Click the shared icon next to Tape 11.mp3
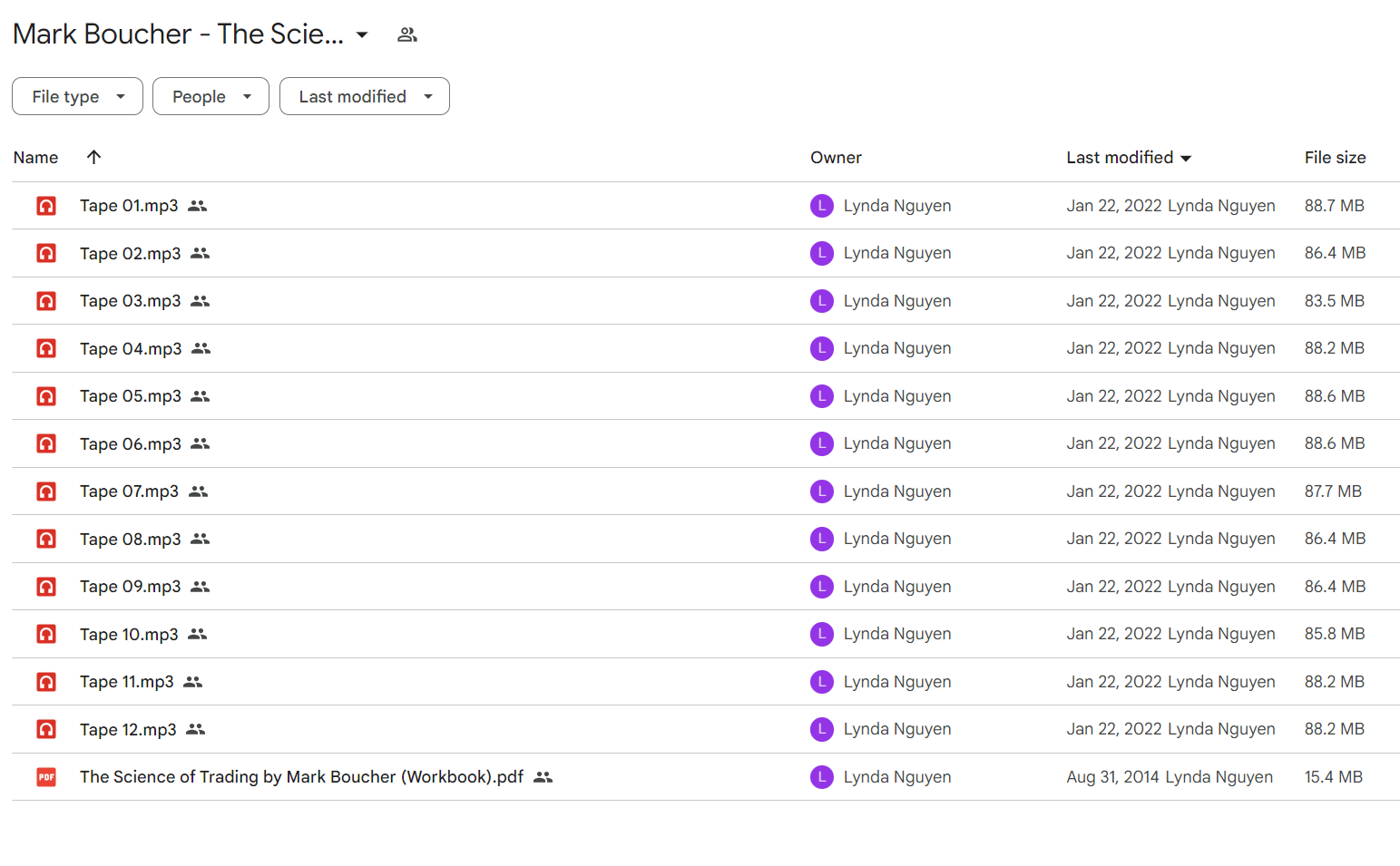Image resolution: width=1400 pixels, height=866 pixels. [193, 682]
